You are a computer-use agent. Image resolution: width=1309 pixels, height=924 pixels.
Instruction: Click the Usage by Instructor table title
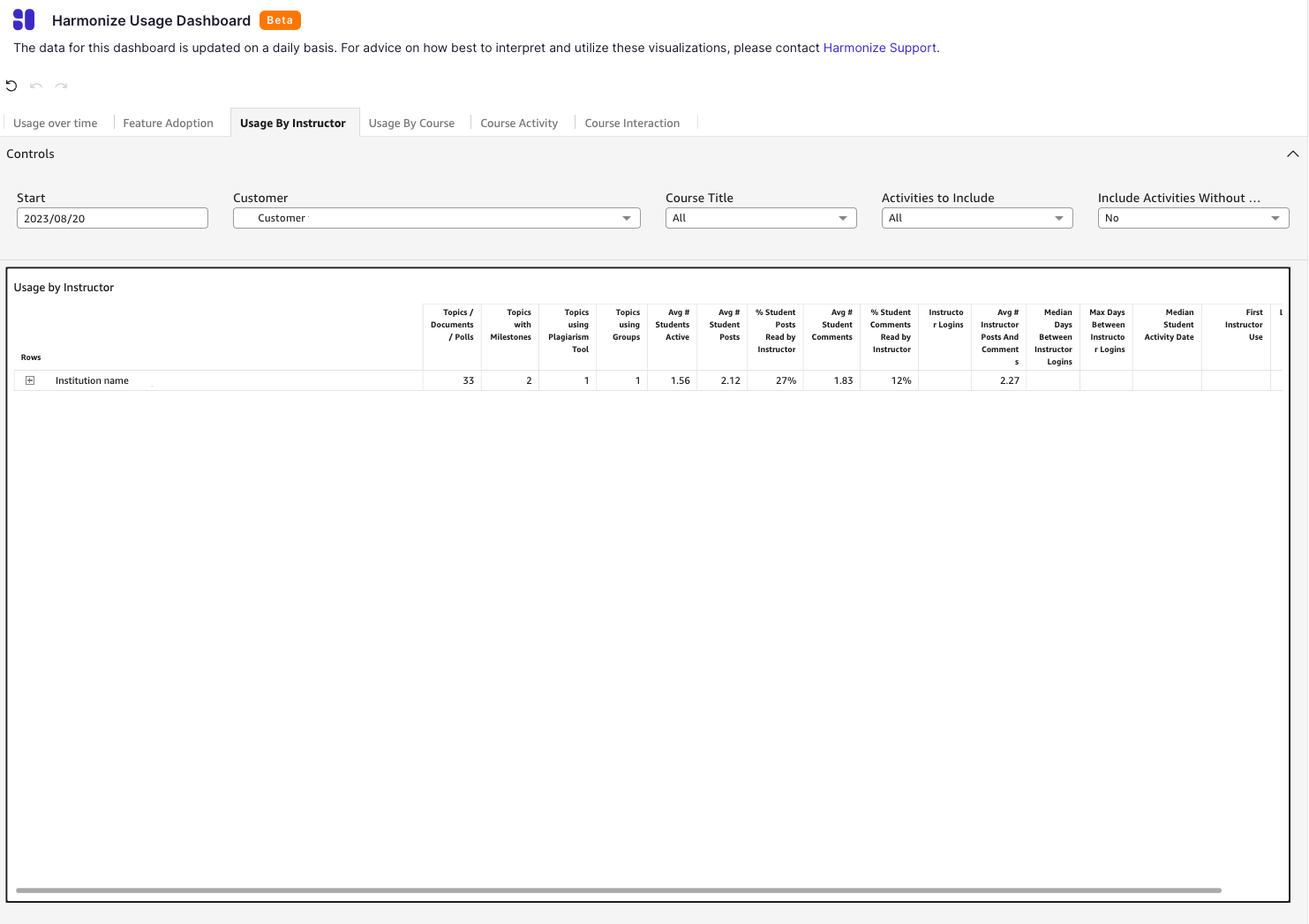click(x=64, y=288)
